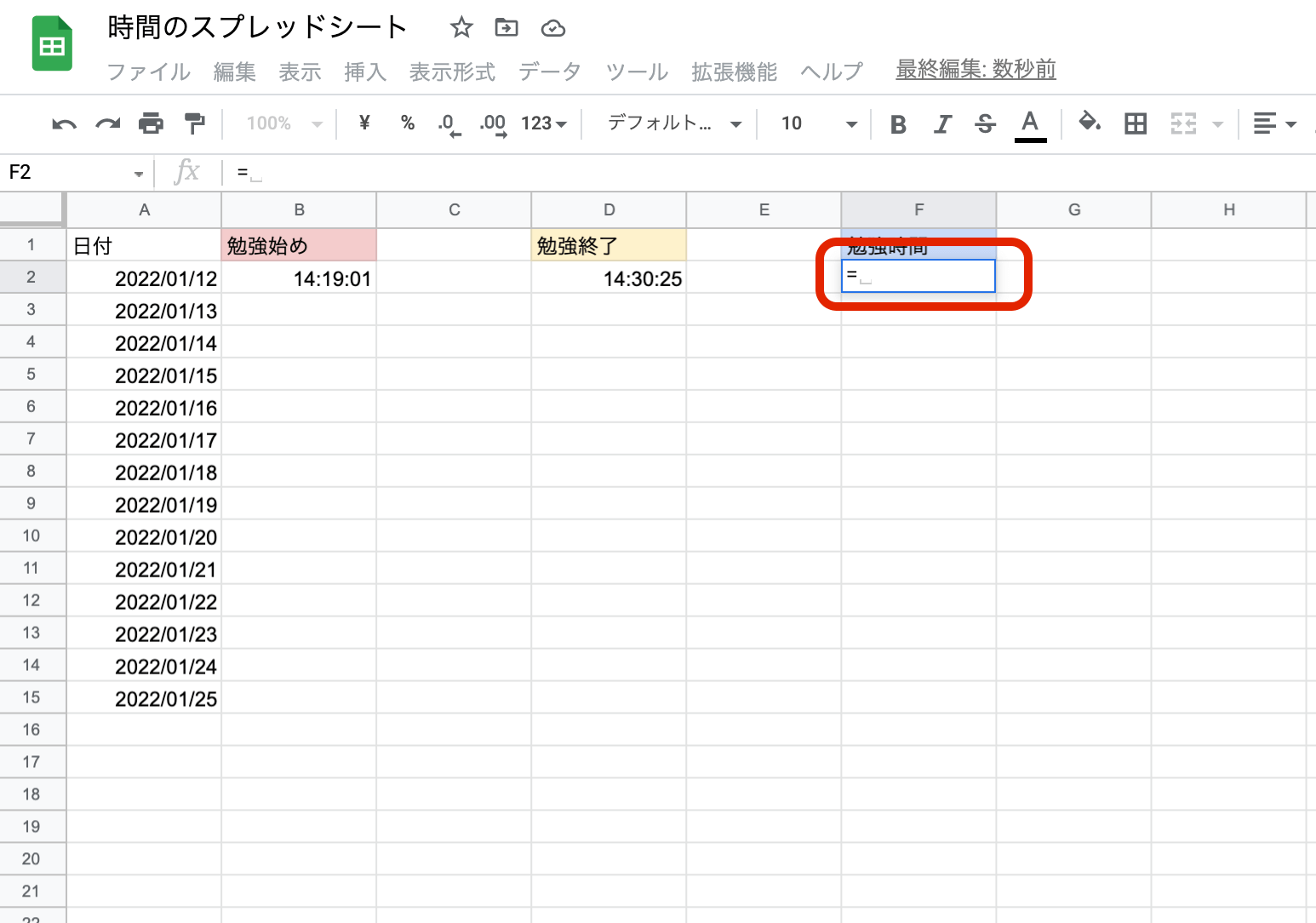
Task: Click the spreadsheet title 時間のスプレッドシート
Action: click(257, 28)
